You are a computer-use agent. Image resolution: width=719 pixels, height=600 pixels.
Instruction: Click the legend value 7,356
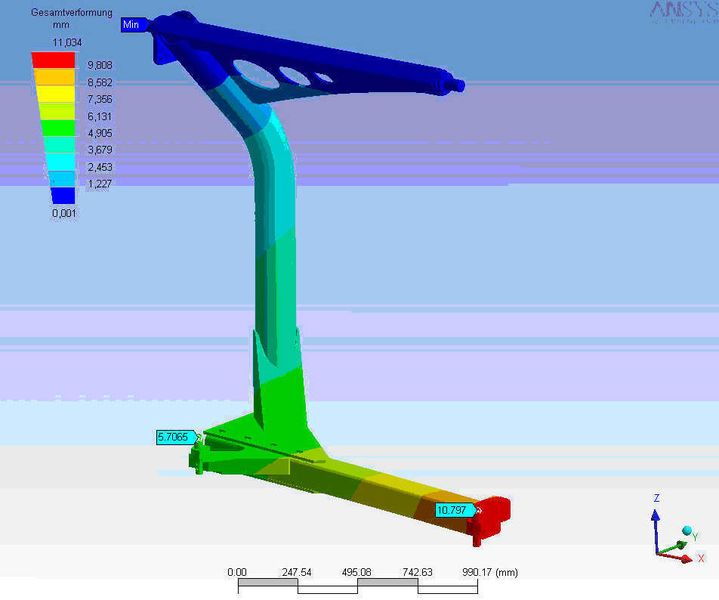(100, 99)
